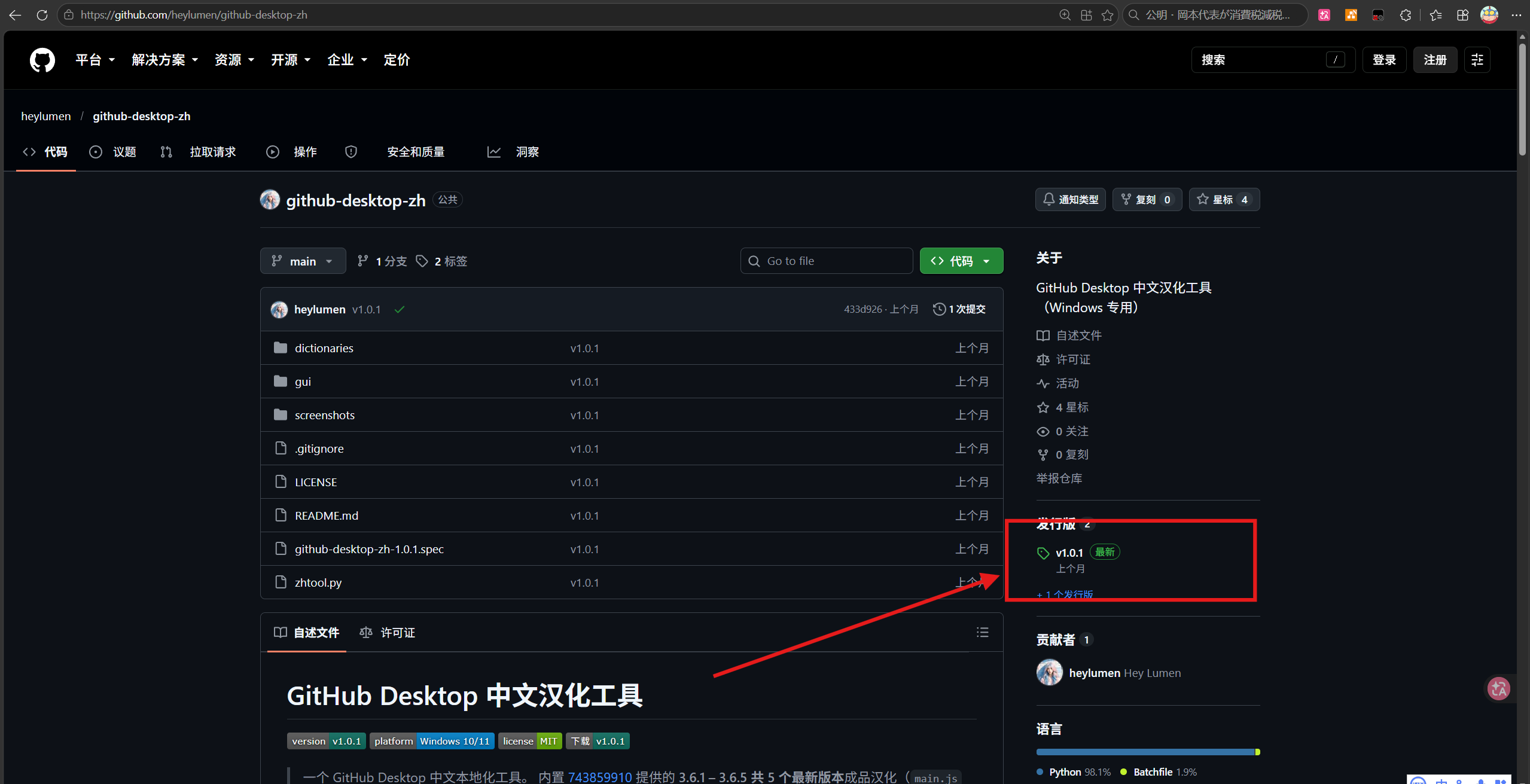
Task: Open the main branch selector dropdown
Action: (303, 261)
